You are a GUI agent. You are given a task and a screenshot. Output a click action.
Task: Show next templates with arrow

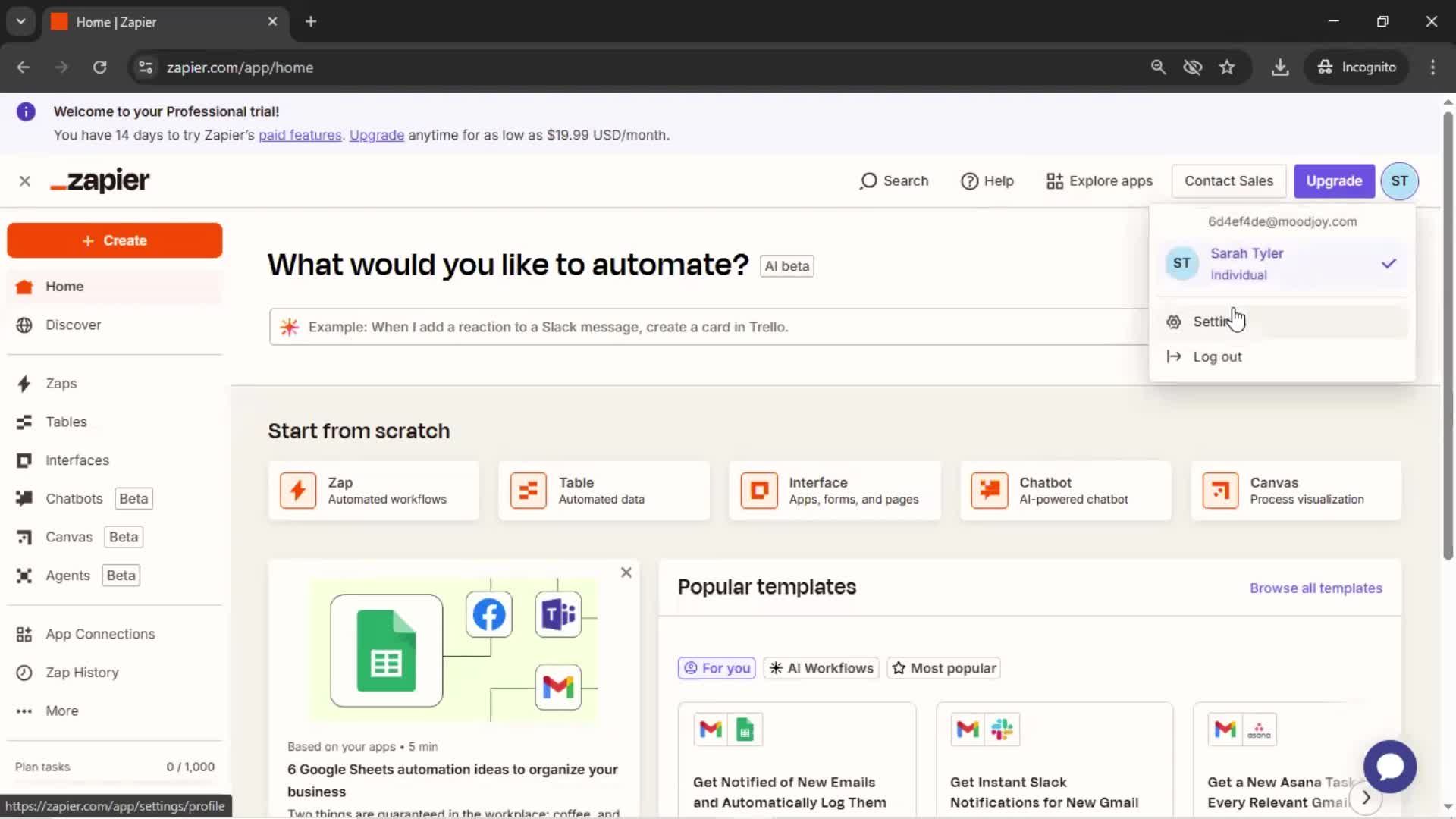click(1366, 798)
